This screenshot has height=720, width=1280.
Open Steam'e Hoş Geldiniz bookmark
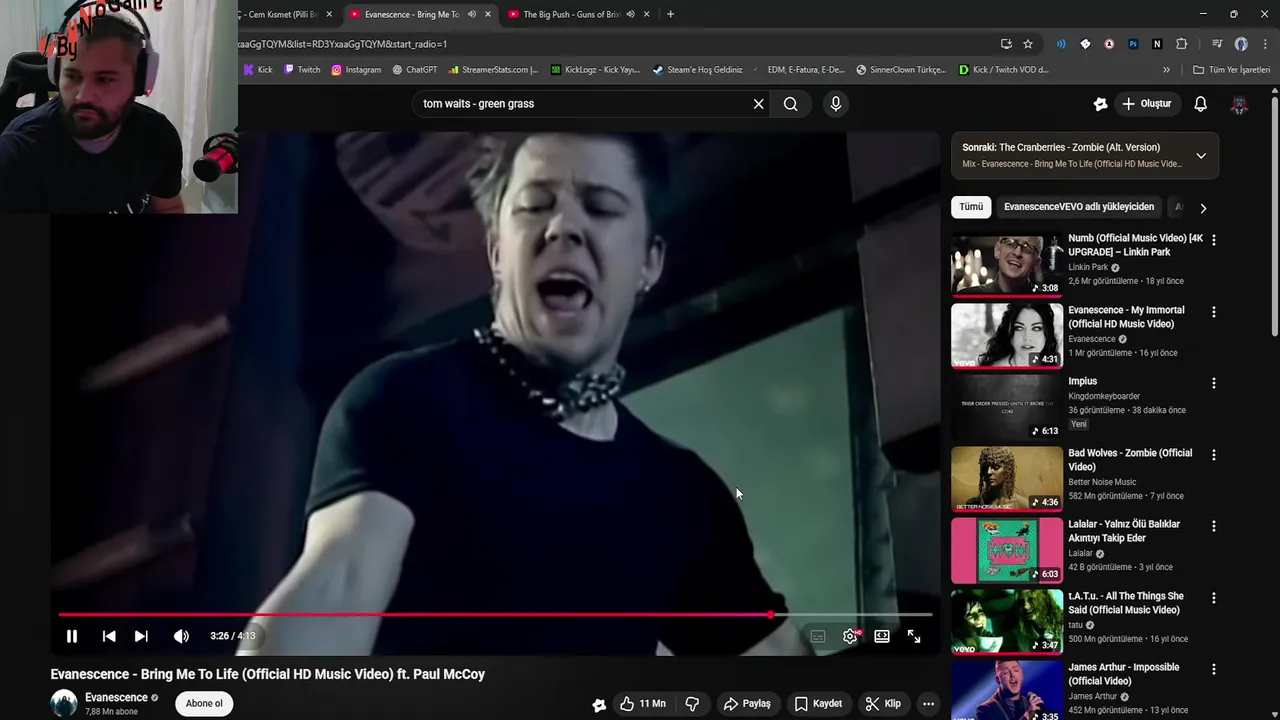click(697, 70)
